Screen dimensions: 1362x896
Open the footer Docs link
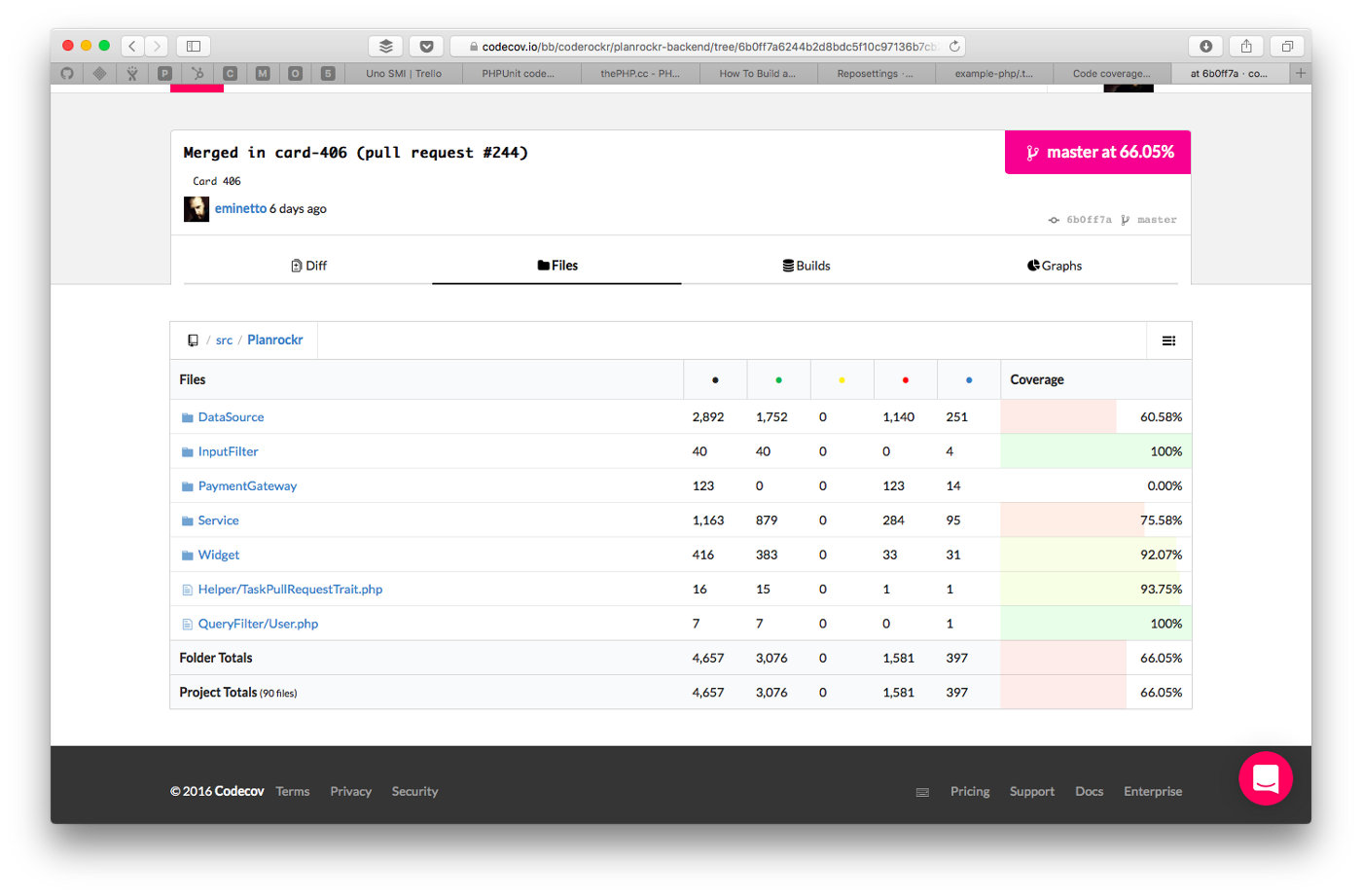tap(1090, 792)
